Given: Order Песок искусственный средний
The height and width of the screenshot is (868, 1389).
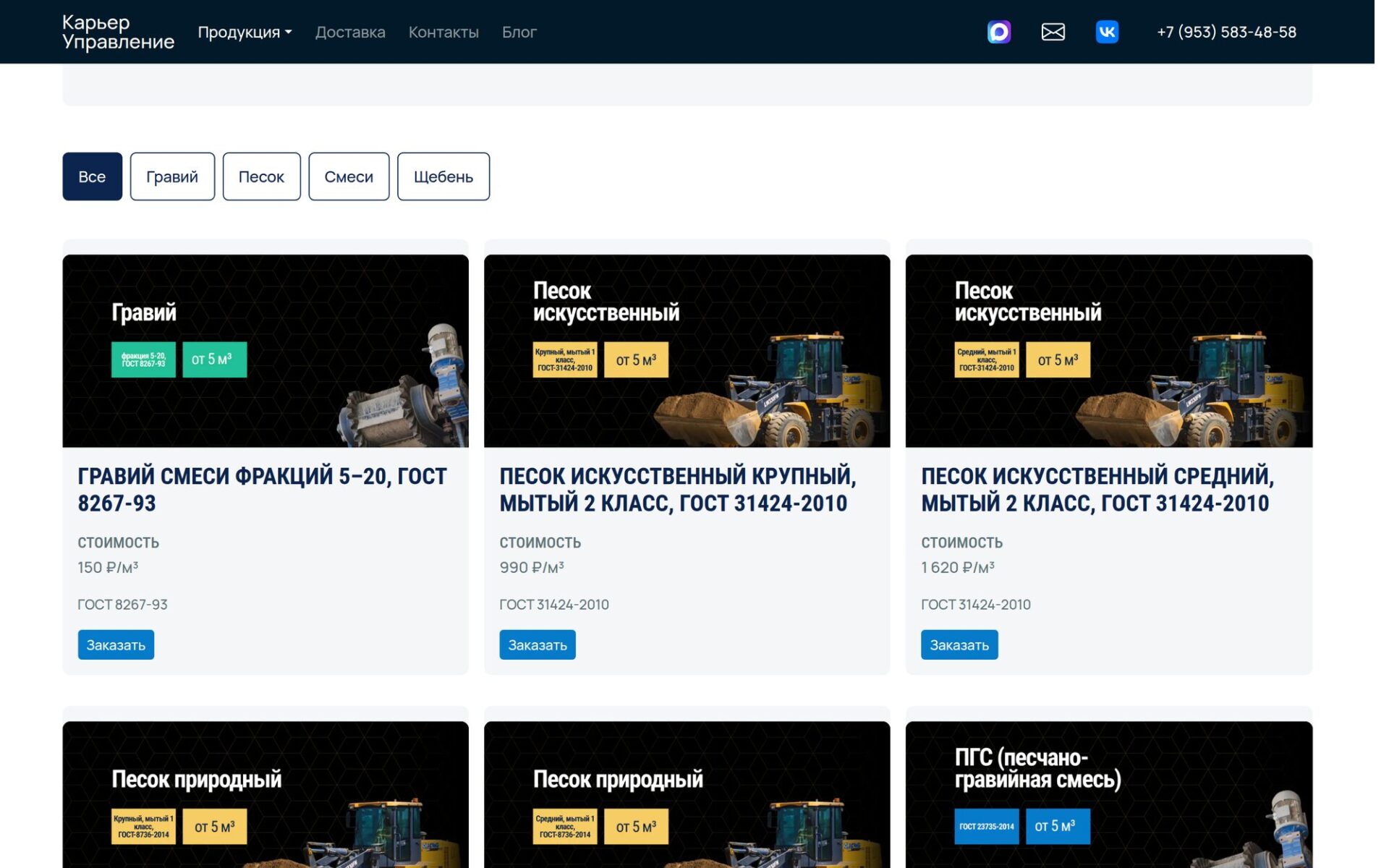Looking at the screenshot, I should click(959, 644).
